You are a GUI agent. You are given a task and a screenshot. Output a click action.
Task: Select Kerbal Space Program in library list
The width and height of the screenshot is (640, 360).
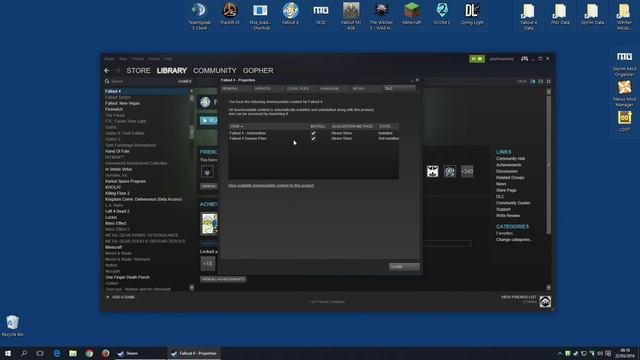[x=125, y=181]
